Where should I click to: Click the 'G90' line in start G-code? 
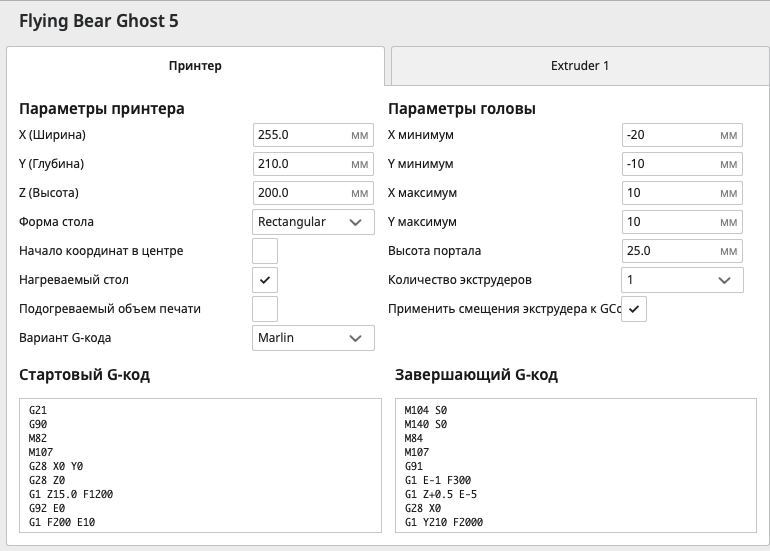coord(38,424)
